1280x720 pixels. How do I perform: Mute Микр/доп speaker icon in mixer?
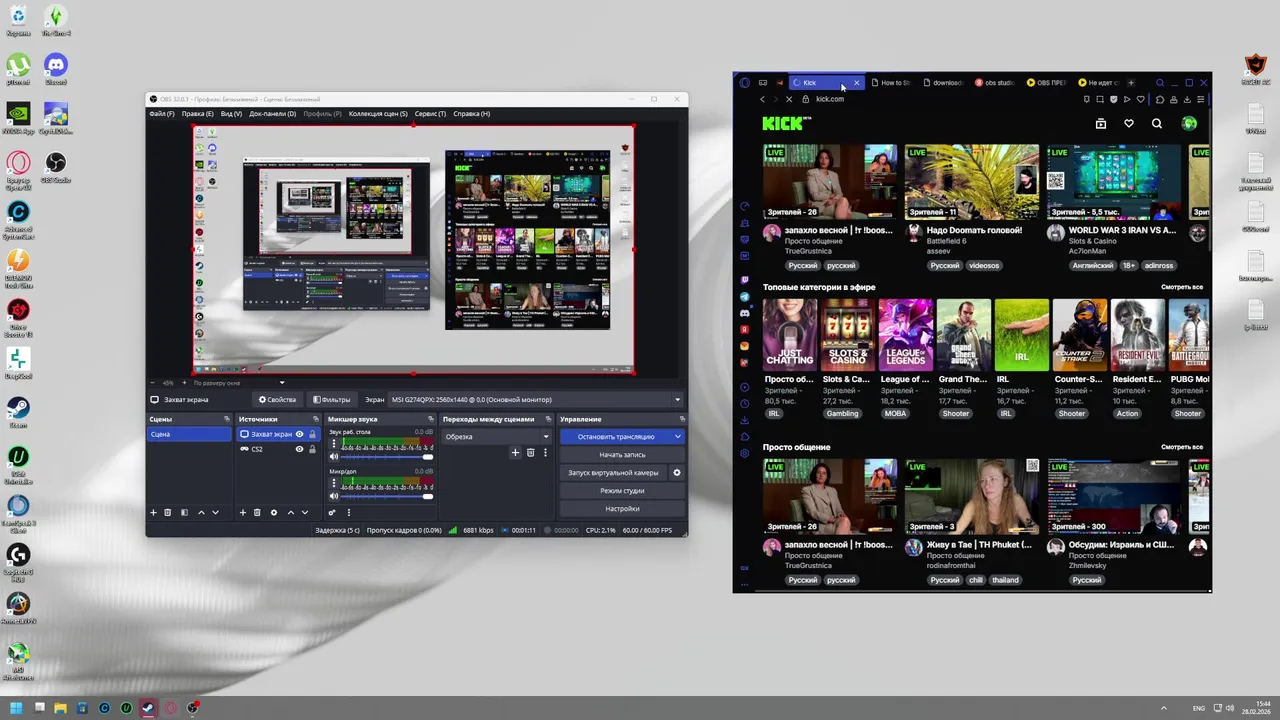334,496
